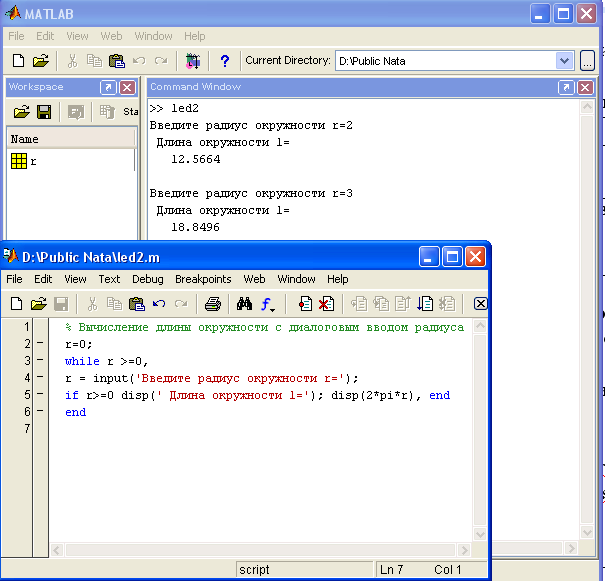The image size is (605, 581).
Task: Click Print icon in editor toolbar
Action: click(x=213, y=304)
